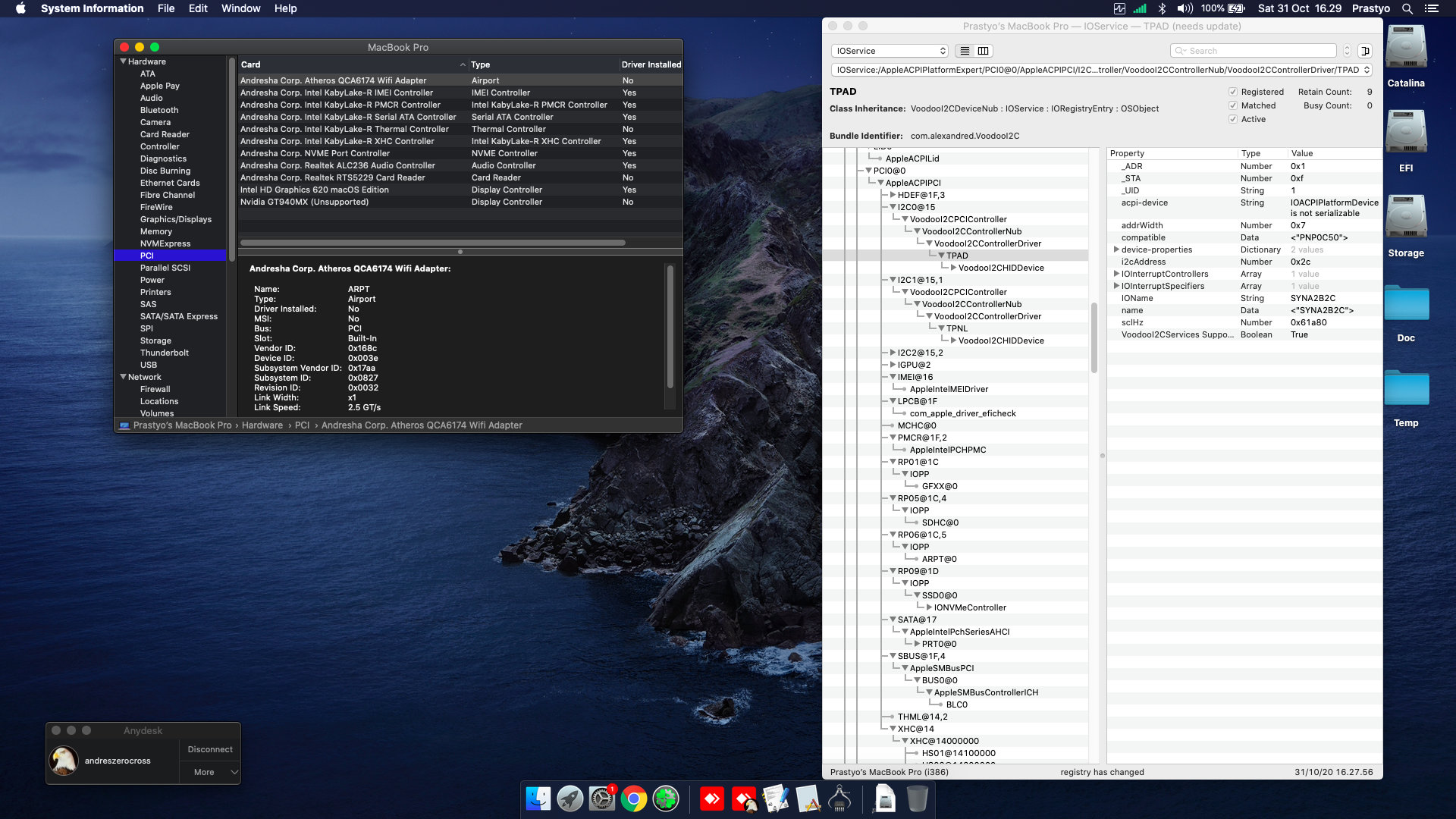The image size is (1456, 819).
Task: Open the IOService path popup selector
Action: pos(1102,70)
